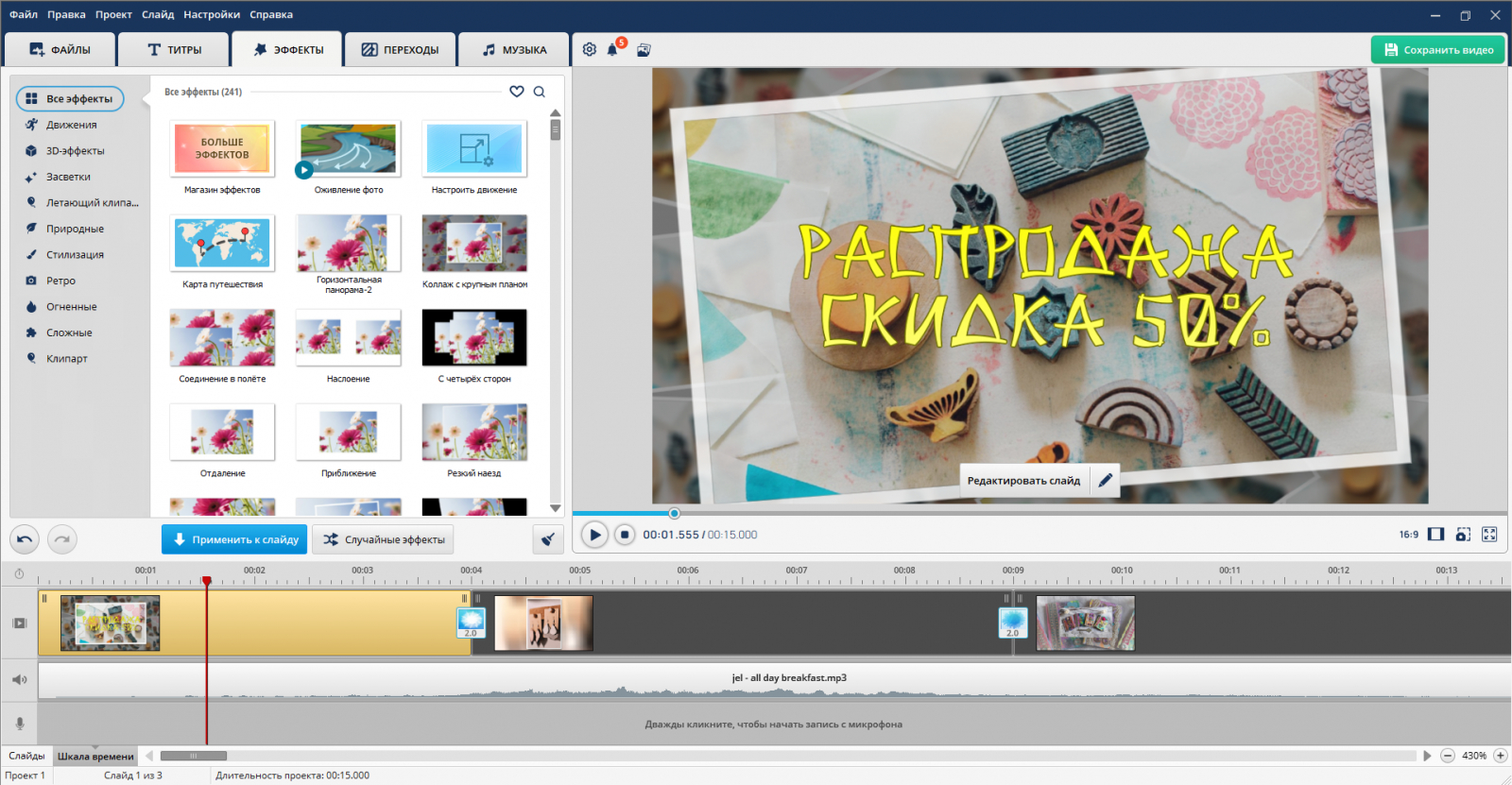Click the redo arrow button
This screenshot has width=1512, height=785.
(62, 539)
